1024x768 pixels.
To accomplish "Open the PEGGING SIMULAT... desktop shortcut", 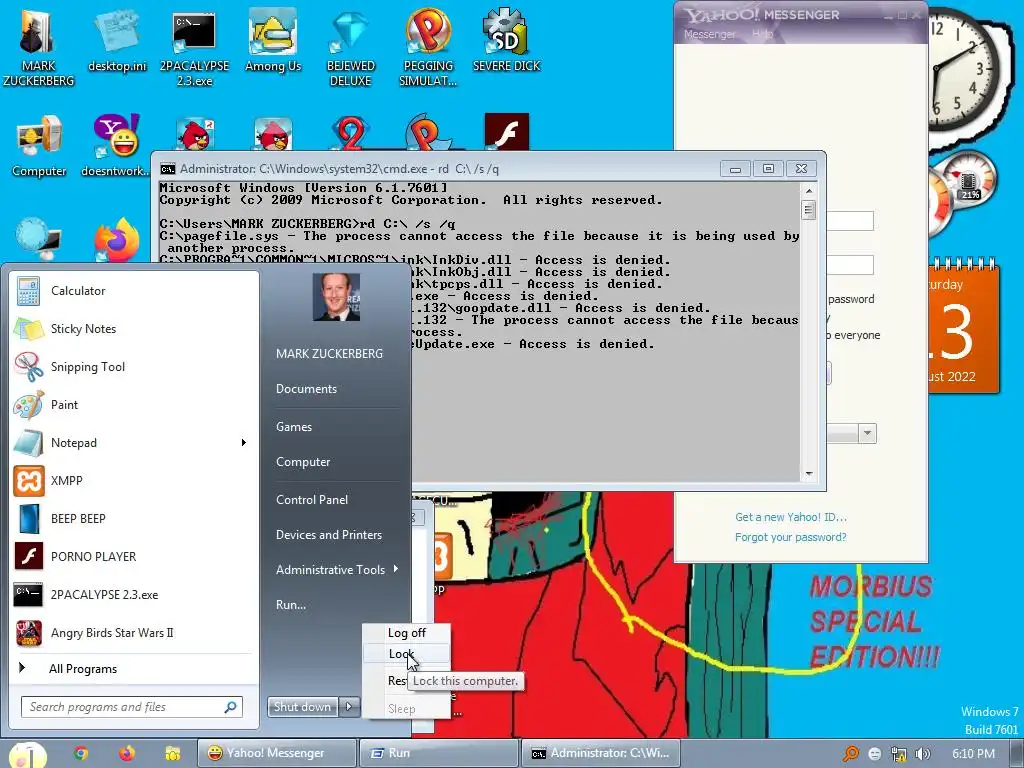I will 428,48.
